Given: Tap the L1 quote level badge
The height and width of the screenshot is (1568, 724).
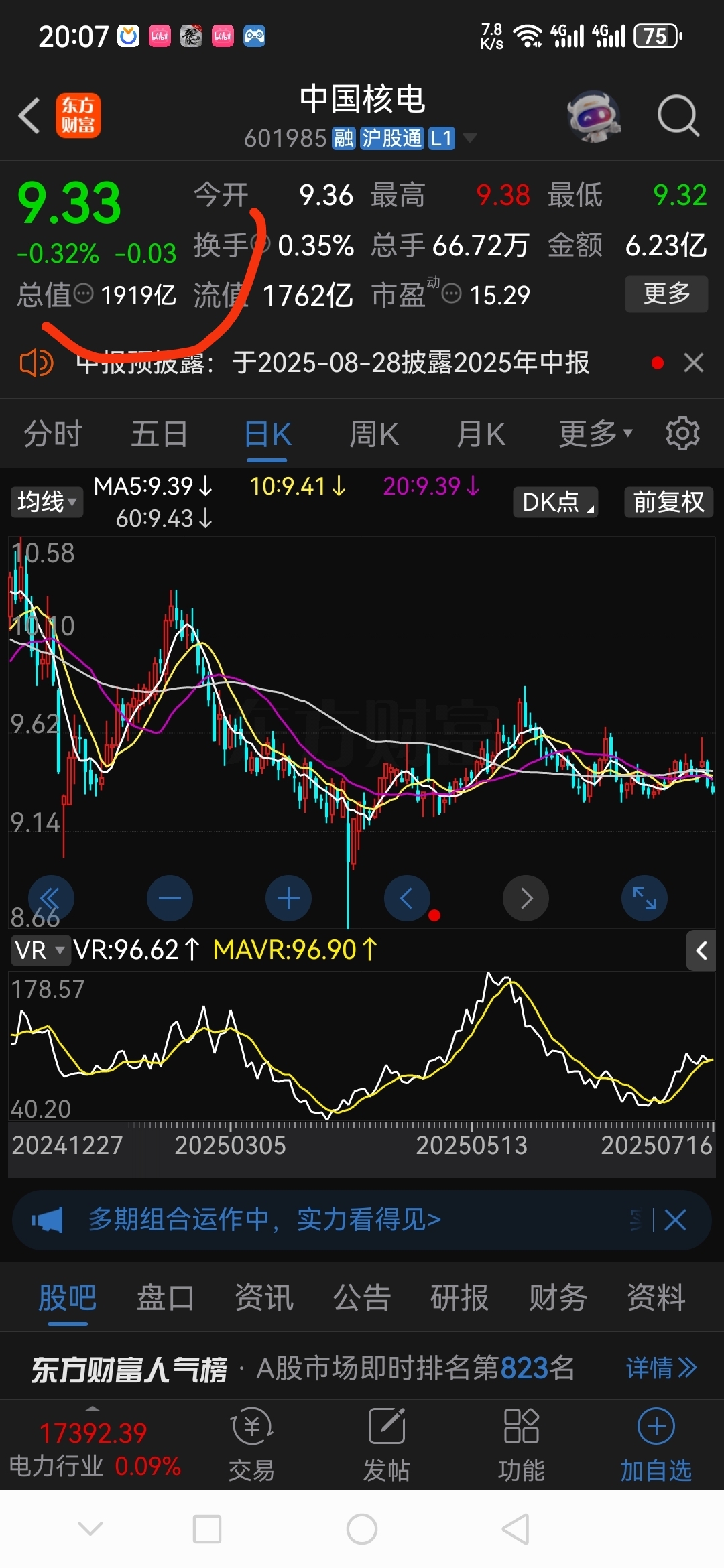Looking at the screenshot, I should 442,138.
